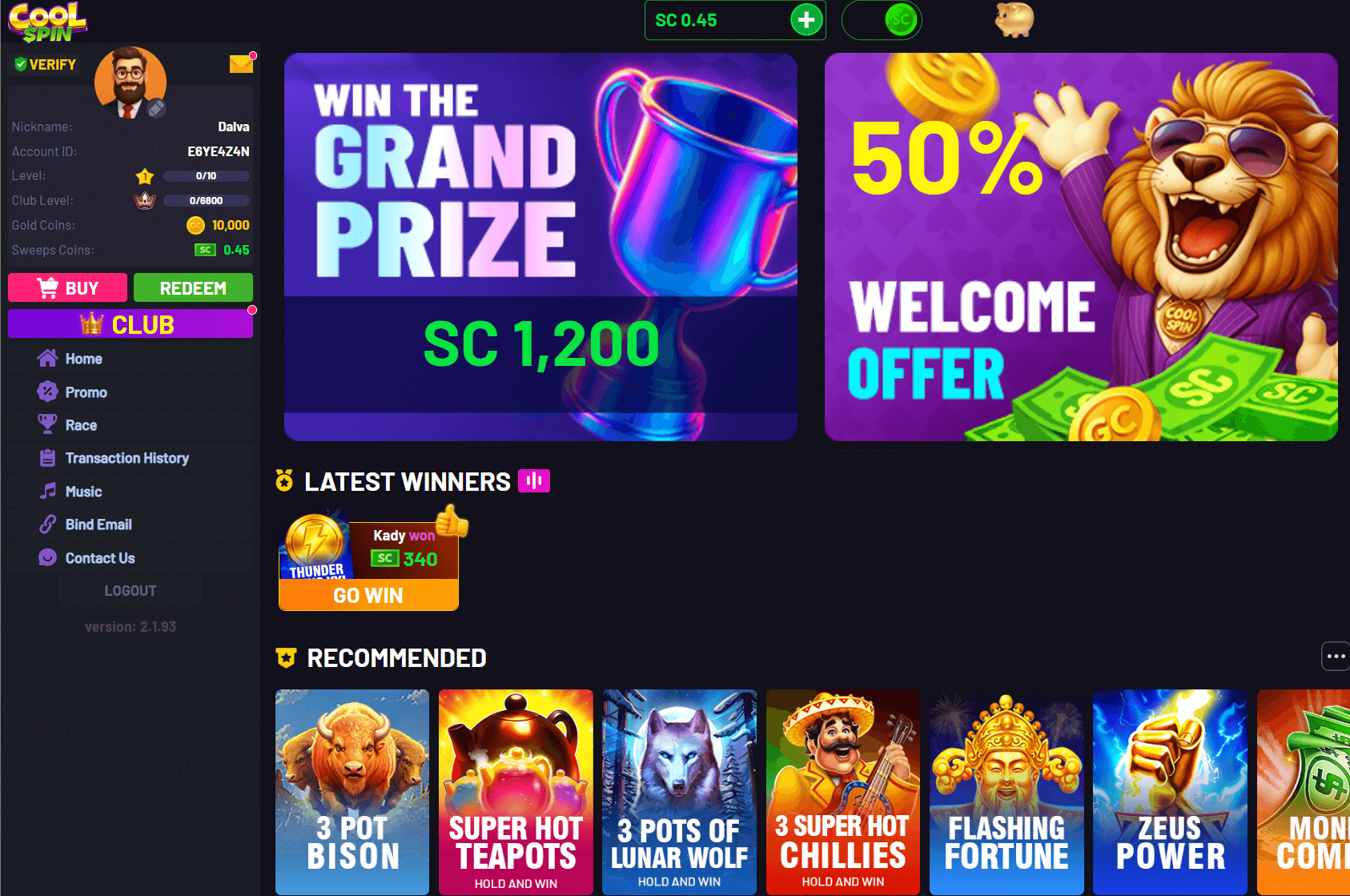
Task: Open the crown Club menu
Action: click(x=131, y=324)
